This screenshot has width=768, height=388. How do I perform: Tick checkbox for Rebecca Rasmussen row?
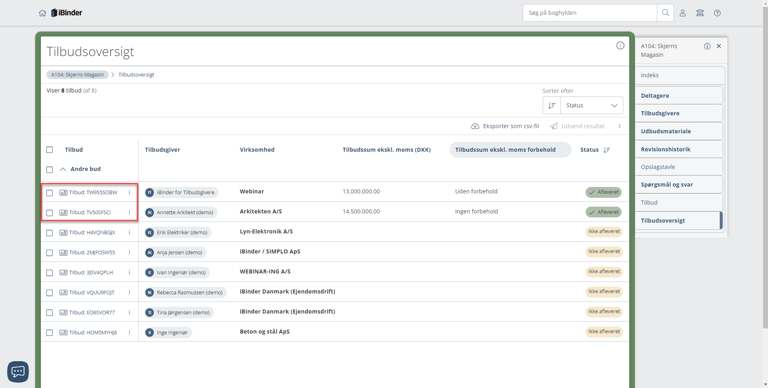click(49, 293)
